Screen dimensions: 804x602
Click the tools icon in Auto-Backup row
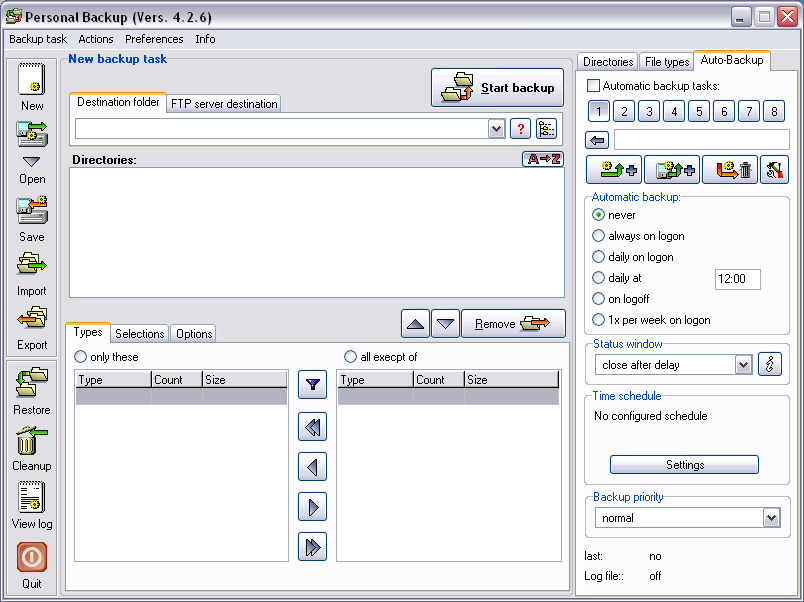point(774,169)
